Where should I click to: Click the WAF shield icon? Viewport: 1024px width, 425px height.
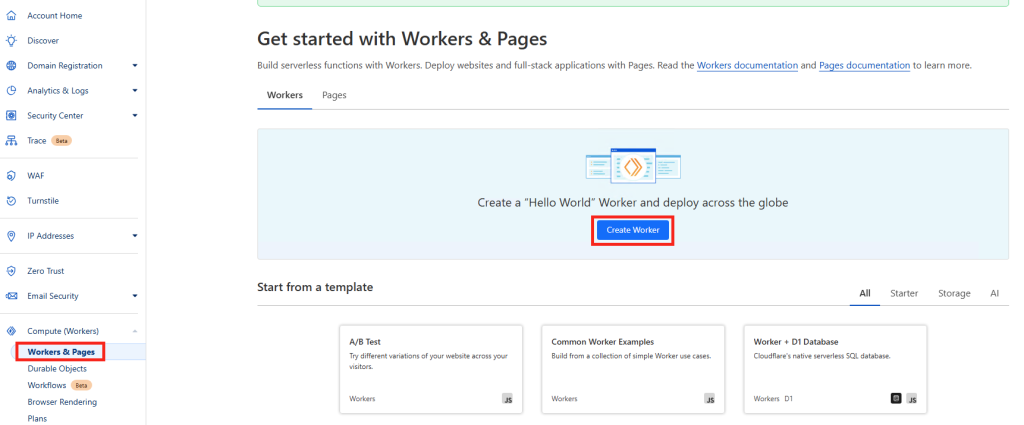click(x=11, y=176)
